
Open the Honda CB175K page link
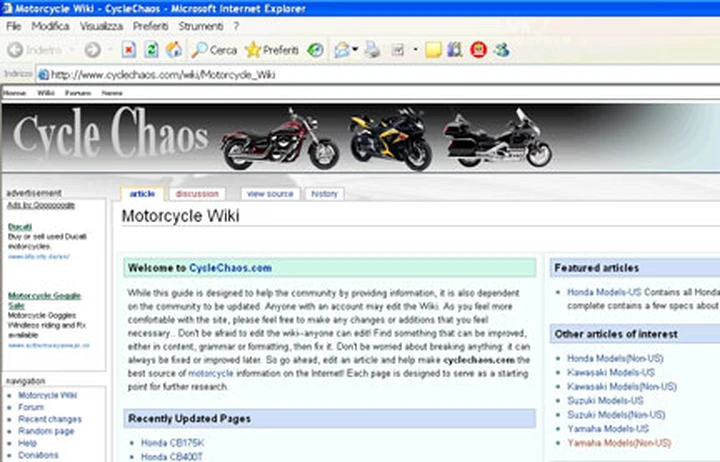point(172,443)
